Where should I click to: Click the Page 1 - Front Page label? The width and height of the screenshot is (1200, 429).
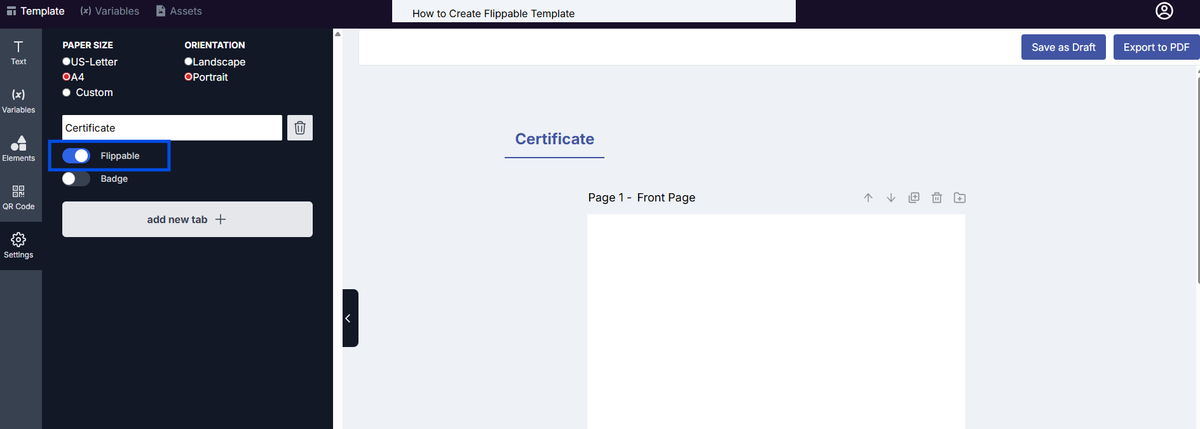[641, 198]
